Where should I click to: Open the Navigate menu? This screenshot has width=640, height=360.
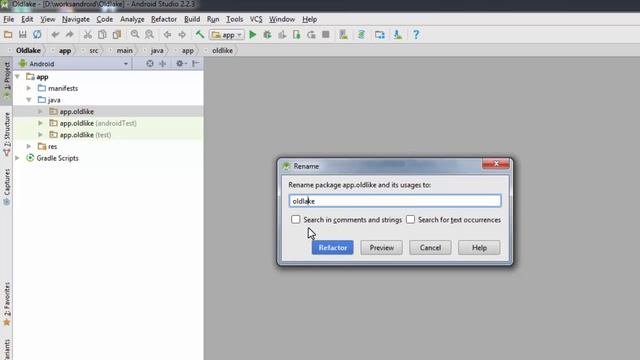(76, 19)
